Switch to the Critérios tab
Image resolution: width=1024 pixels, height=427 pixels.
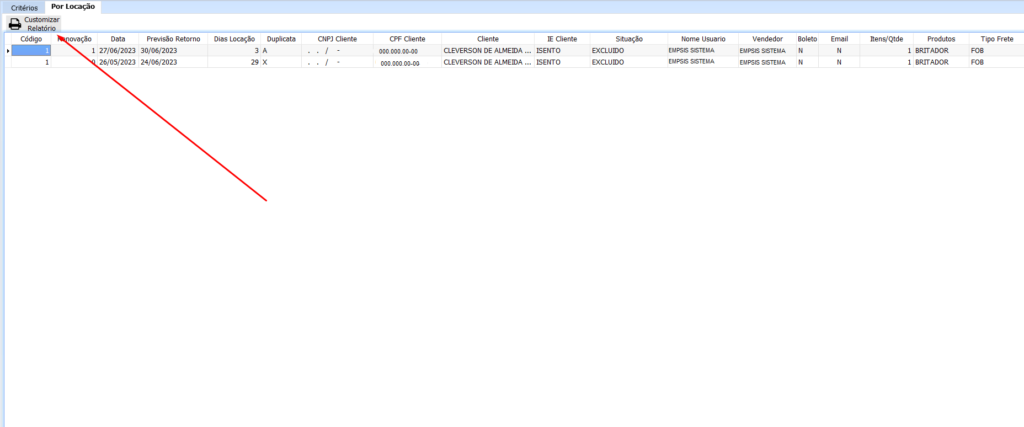pos(24,7)
